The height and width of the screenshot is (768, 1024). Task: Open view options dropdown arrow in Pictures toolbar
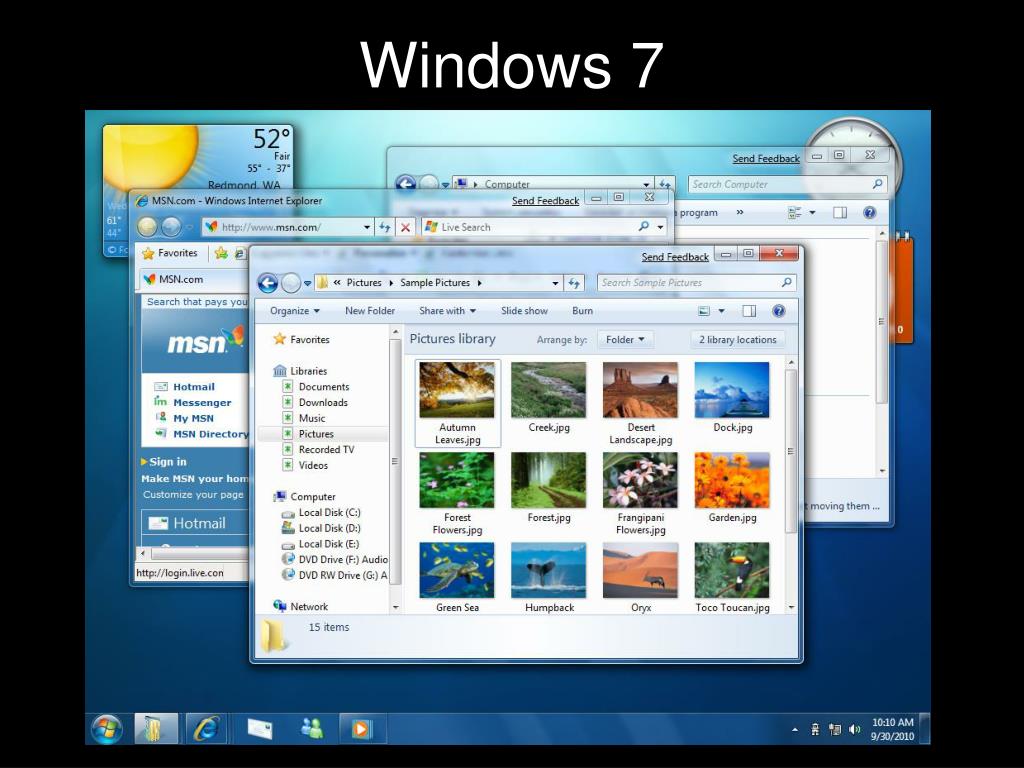point(722,311)
